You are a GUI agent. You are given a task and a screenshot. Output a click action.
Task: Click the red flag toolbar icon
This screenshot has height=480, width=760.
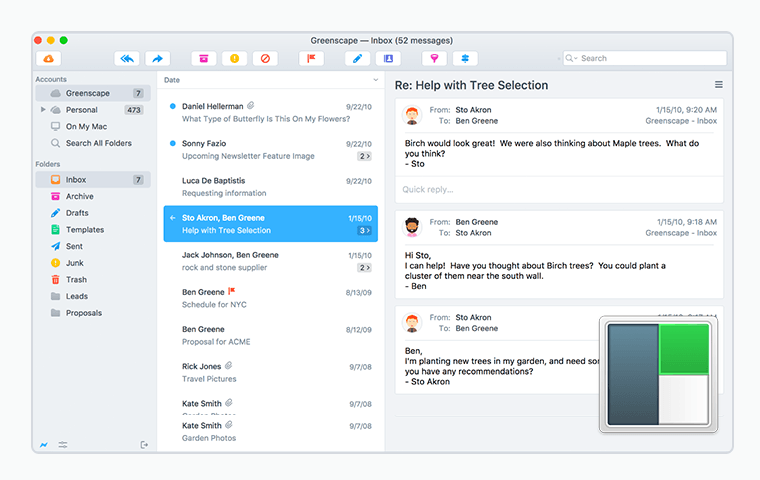tap(311, 59)
